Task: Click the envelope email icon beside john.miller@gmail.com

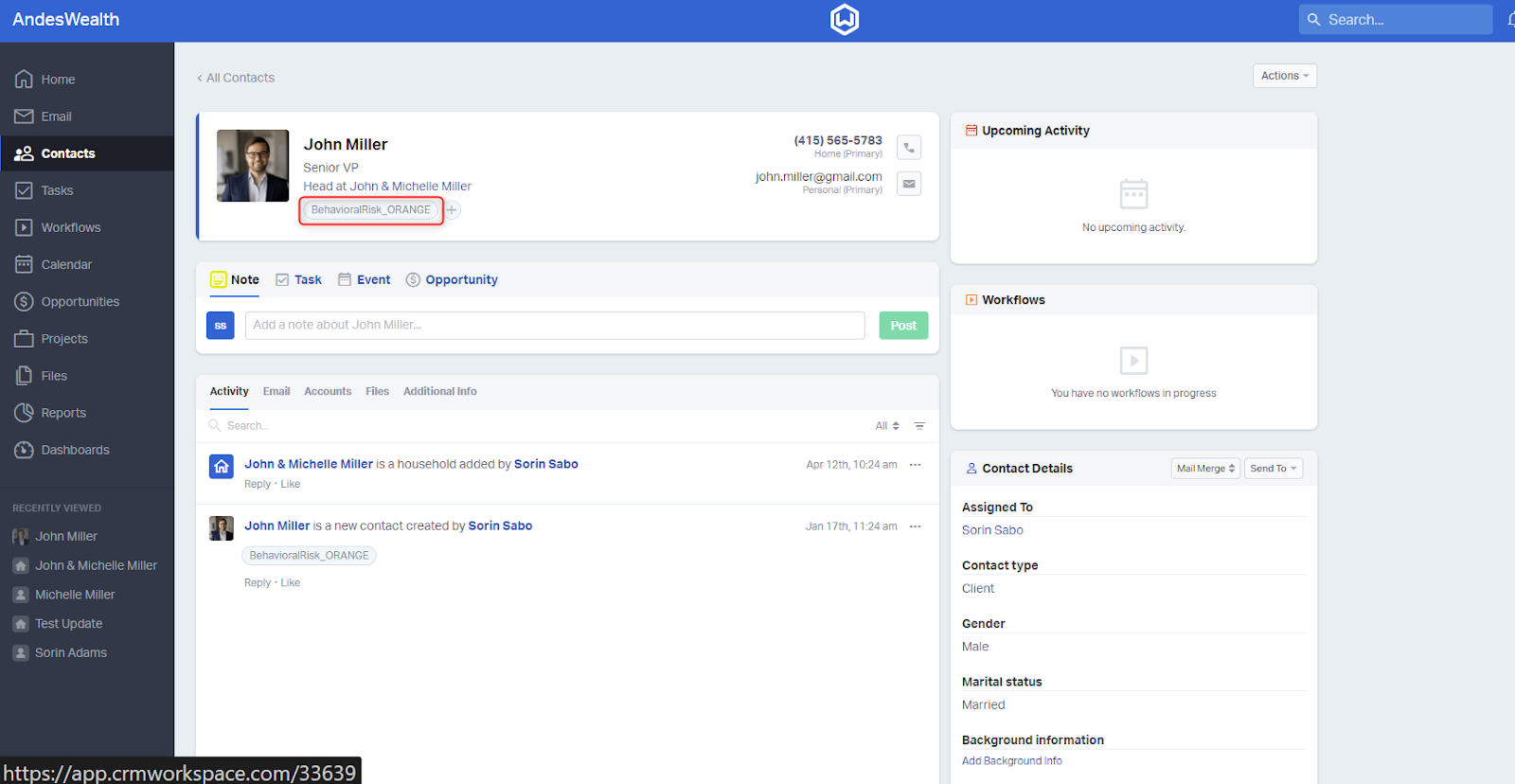Action: click(909, 184)
